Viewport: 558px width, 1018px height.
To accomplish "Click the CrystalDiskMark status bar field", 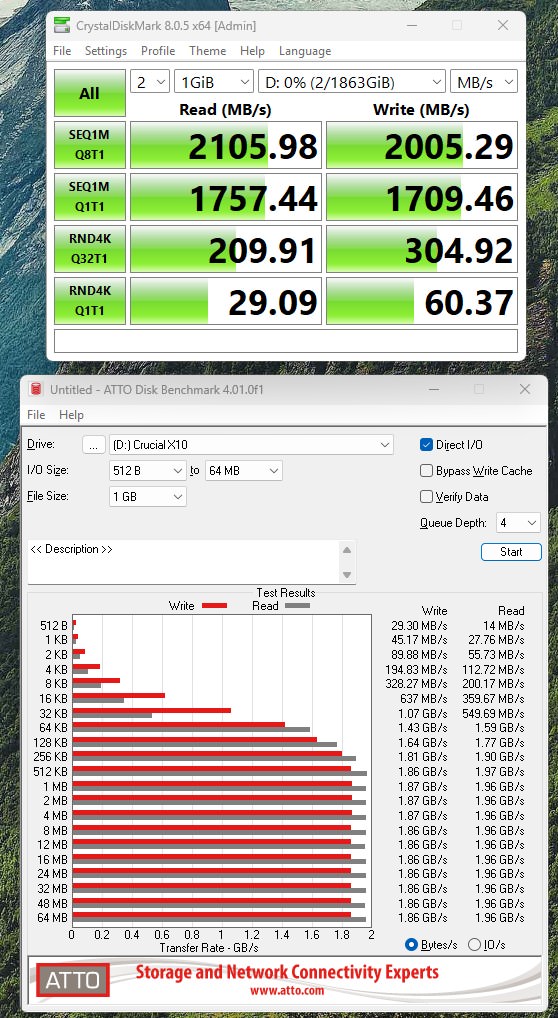I will pyautogui.click(x=286, y=341).
